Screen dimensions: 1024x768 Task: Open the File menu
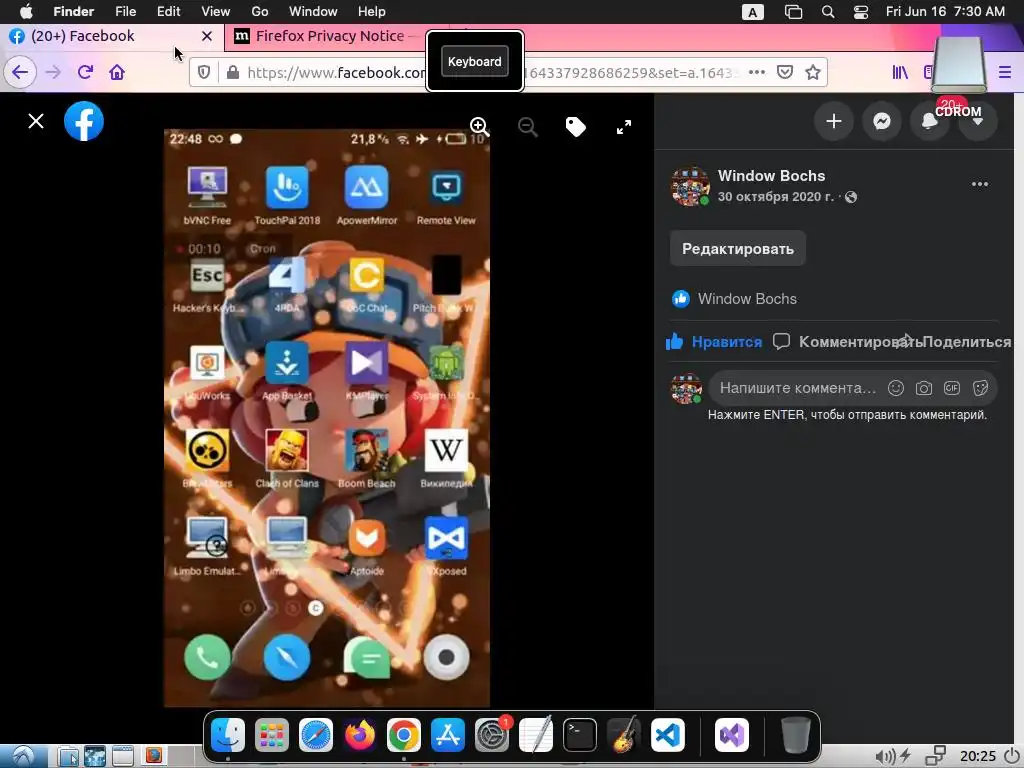[x=125, y=11]
